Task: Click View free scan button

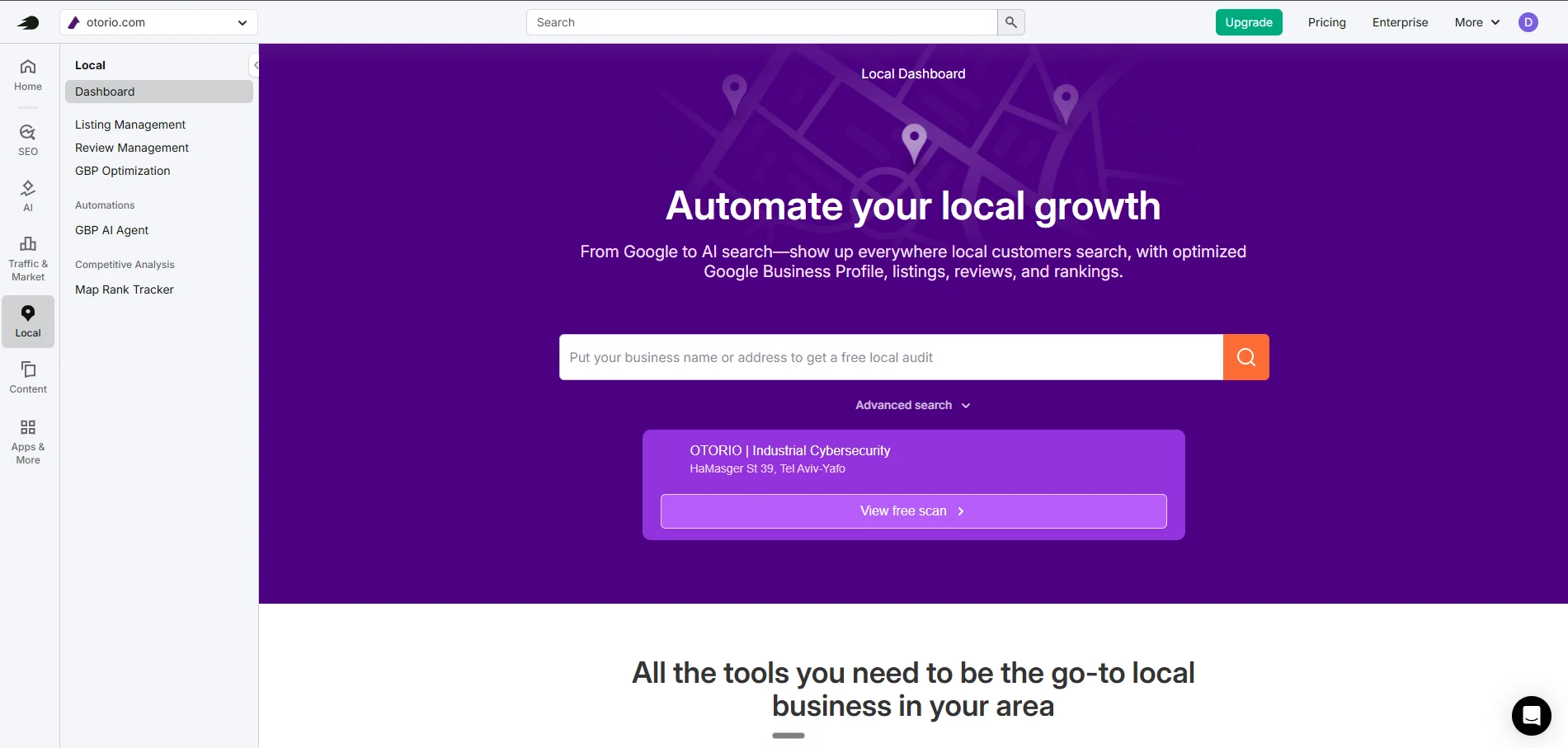Action: pyautogui.click(x=913, y=511)
